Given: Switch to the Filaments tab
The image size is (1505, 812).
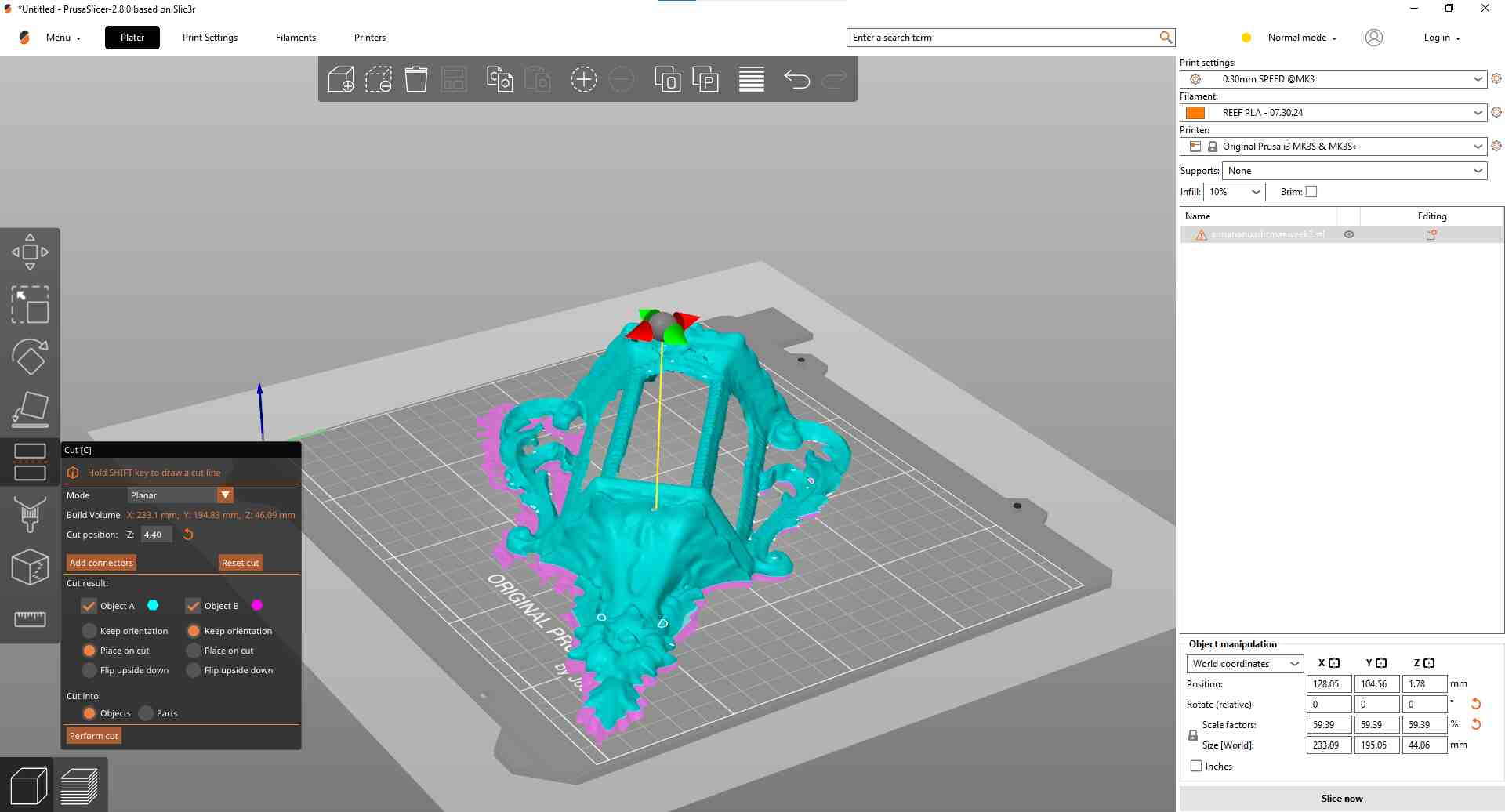Looking at the screenshot, I should point(296,38).
